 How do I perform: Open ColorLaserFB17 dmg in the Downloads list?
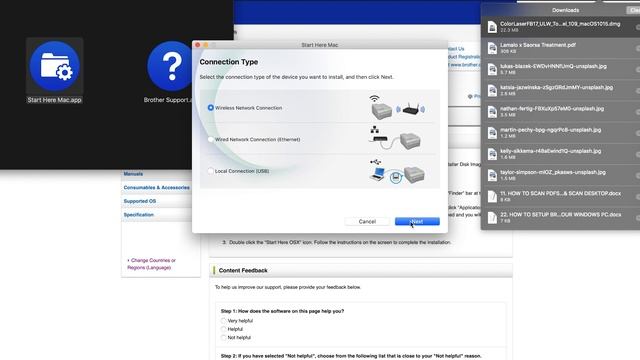pos(560,27)
